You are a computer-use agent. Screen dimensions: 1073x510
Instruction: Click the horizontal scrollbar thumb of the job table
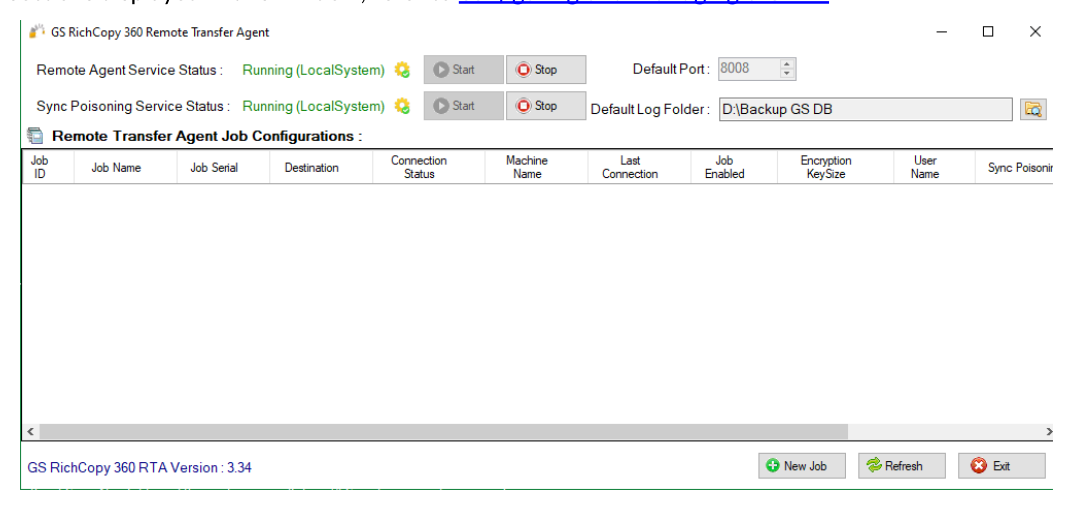443,431
